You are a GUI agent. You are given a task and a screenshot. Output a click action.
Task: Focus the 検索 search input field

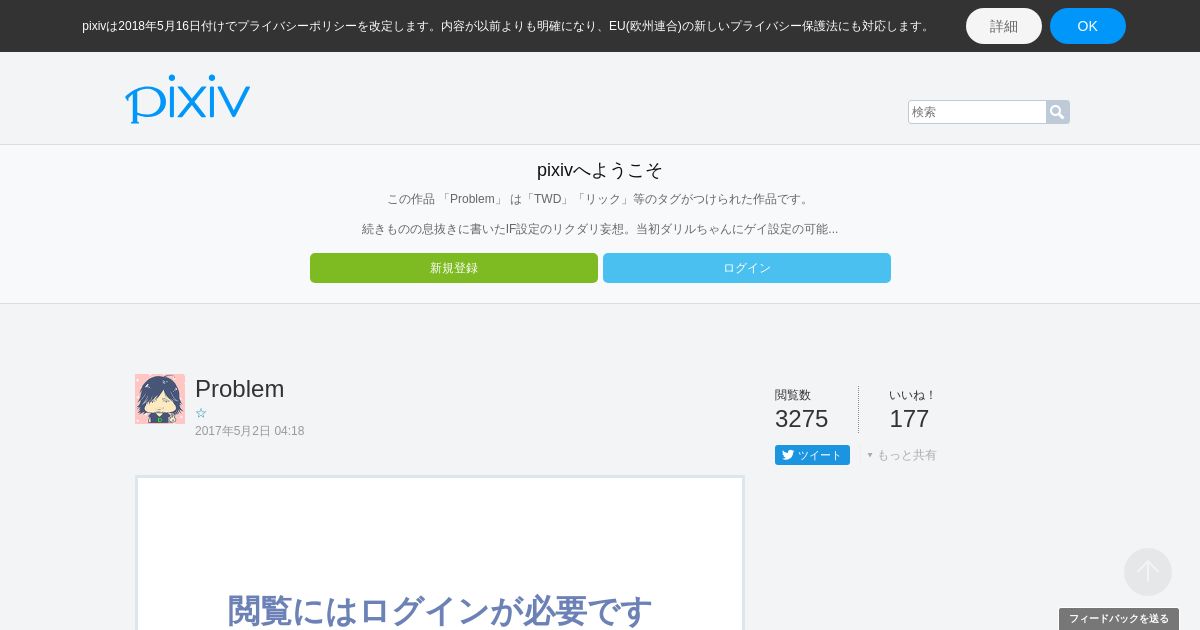click(x=977, y=112)
